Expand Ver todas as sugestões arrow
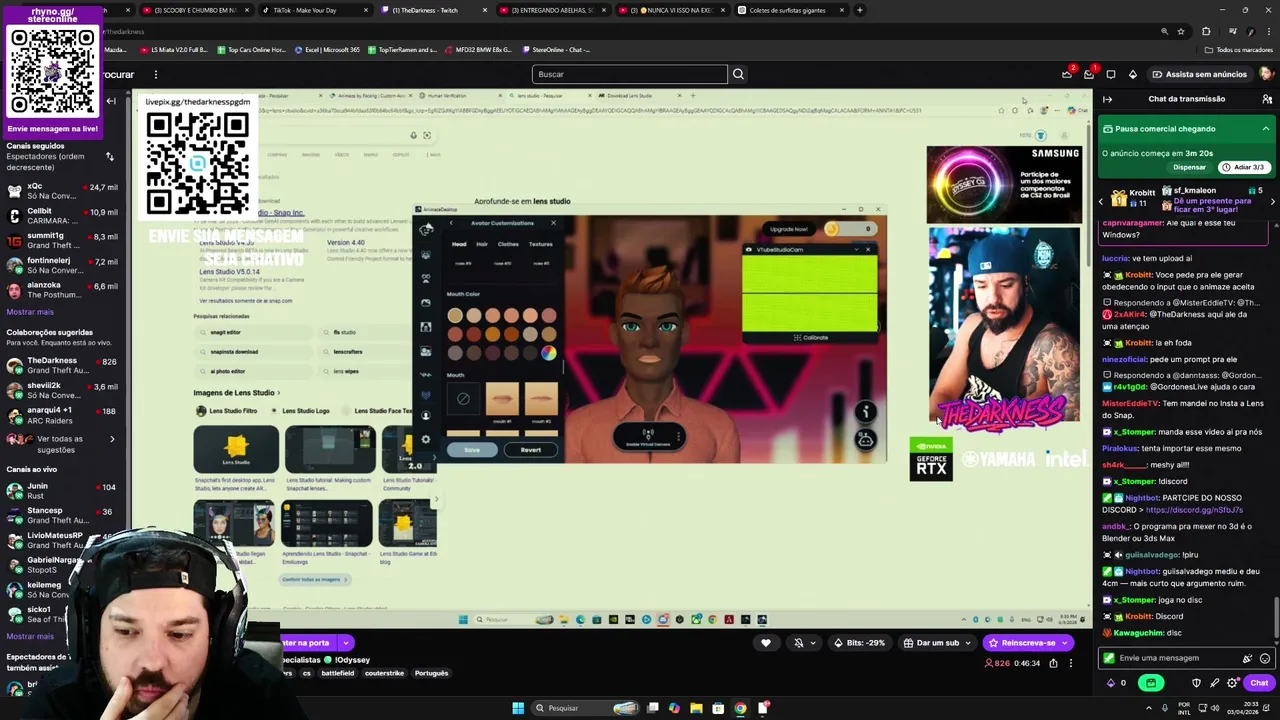The image size is (1280, 720). pyautogui.click(x=112, y=439)
